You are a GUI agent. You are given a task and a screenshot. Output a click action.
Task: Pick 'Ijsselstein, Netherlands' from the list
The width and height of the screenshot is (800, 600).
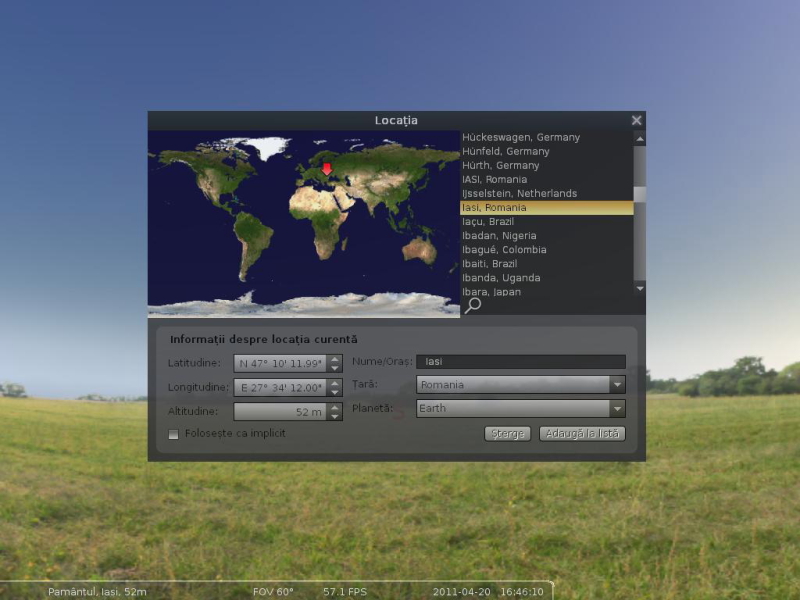519,193
